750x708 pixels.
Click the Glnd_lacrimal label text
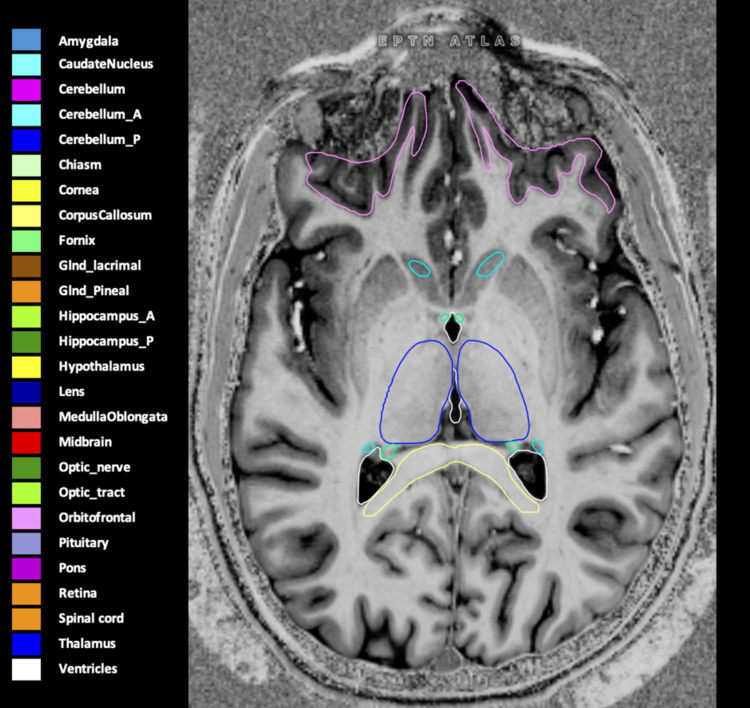coord(99,266)
